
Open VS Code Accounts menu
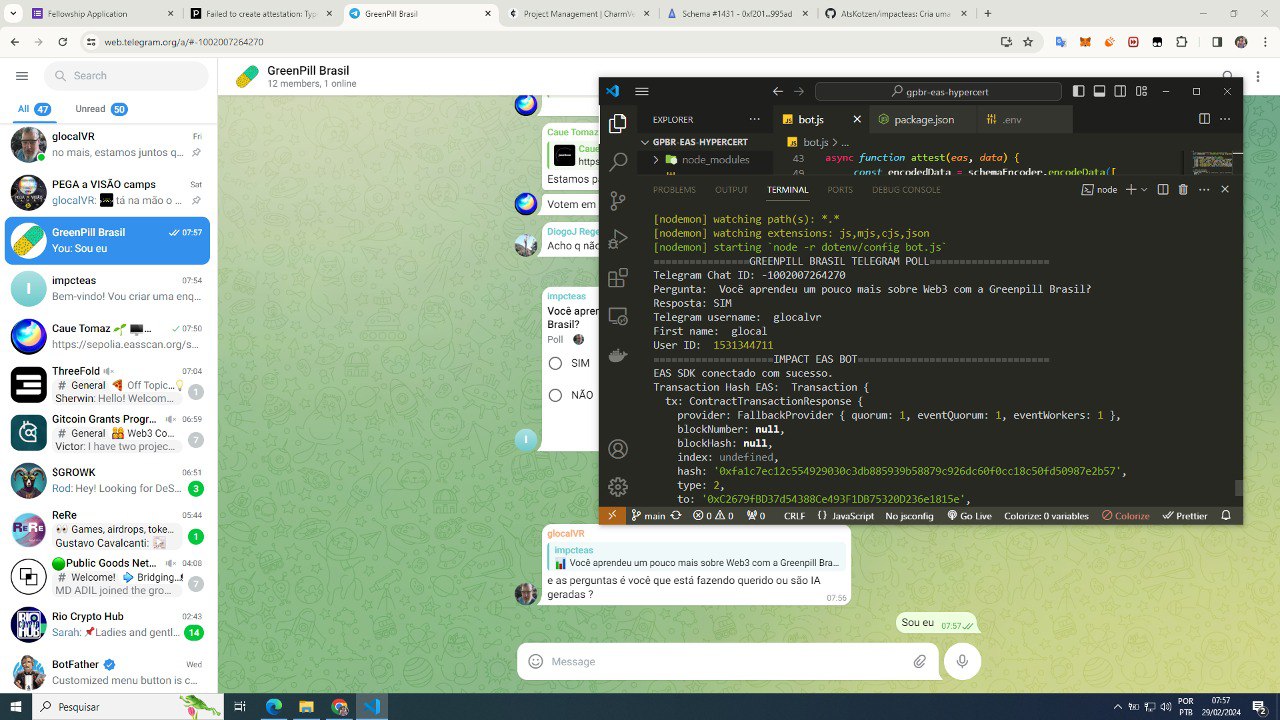click(618, 449)
